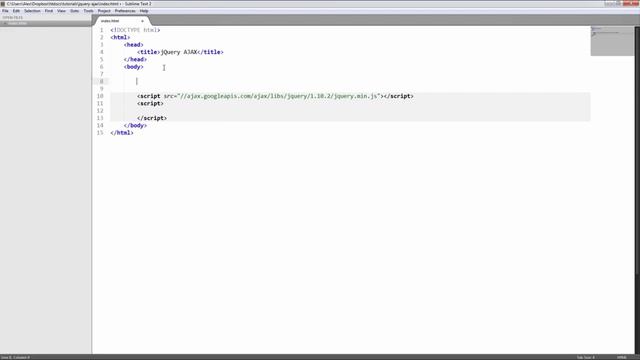The width and height of the screenshot is (640, 360).
Task: Click the opening body tag on line 6
Action: point(134,67)
